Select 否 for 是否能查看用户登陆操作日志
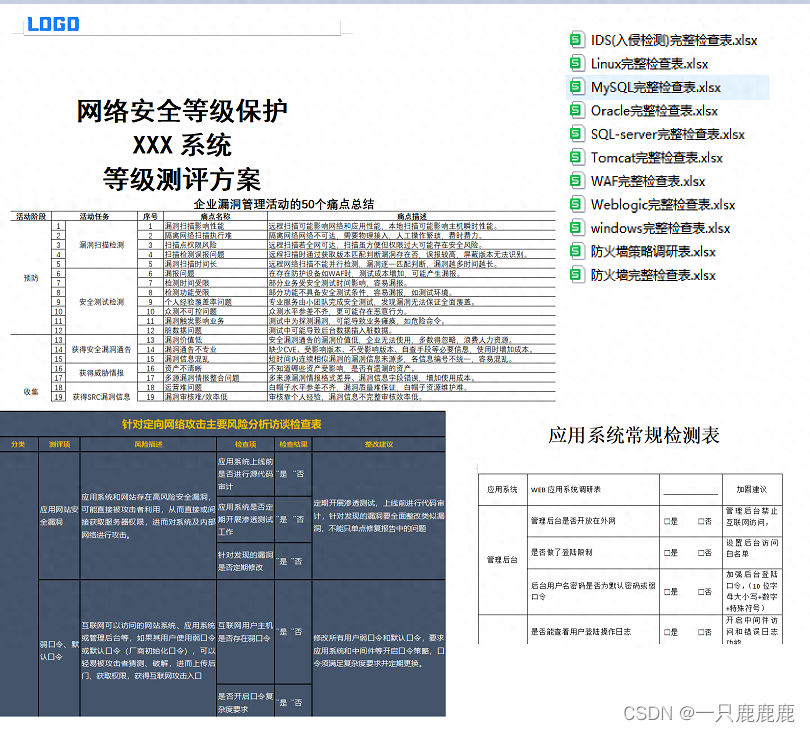Screen dimensions: 810x732 coord(705,632)
